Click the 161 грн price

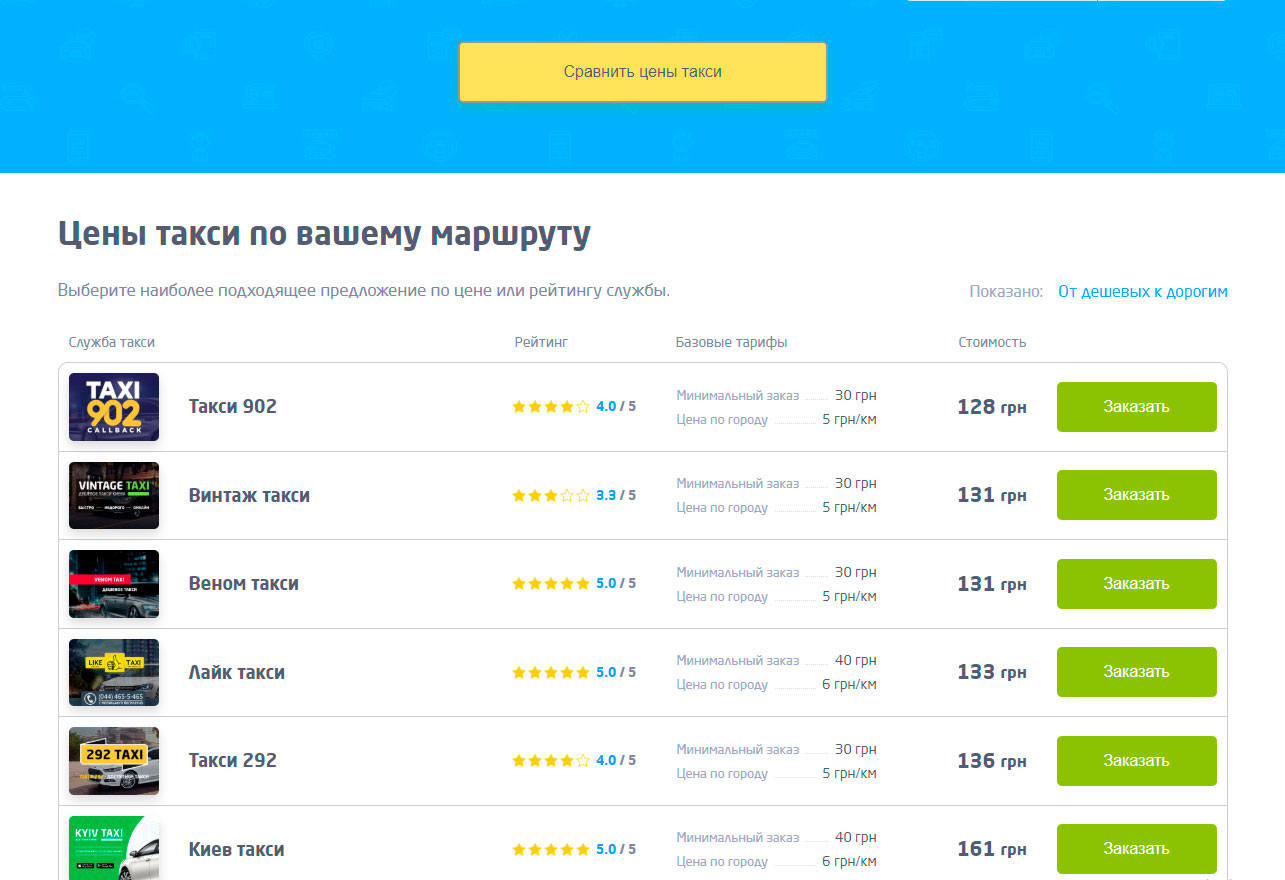click(992, 849)
